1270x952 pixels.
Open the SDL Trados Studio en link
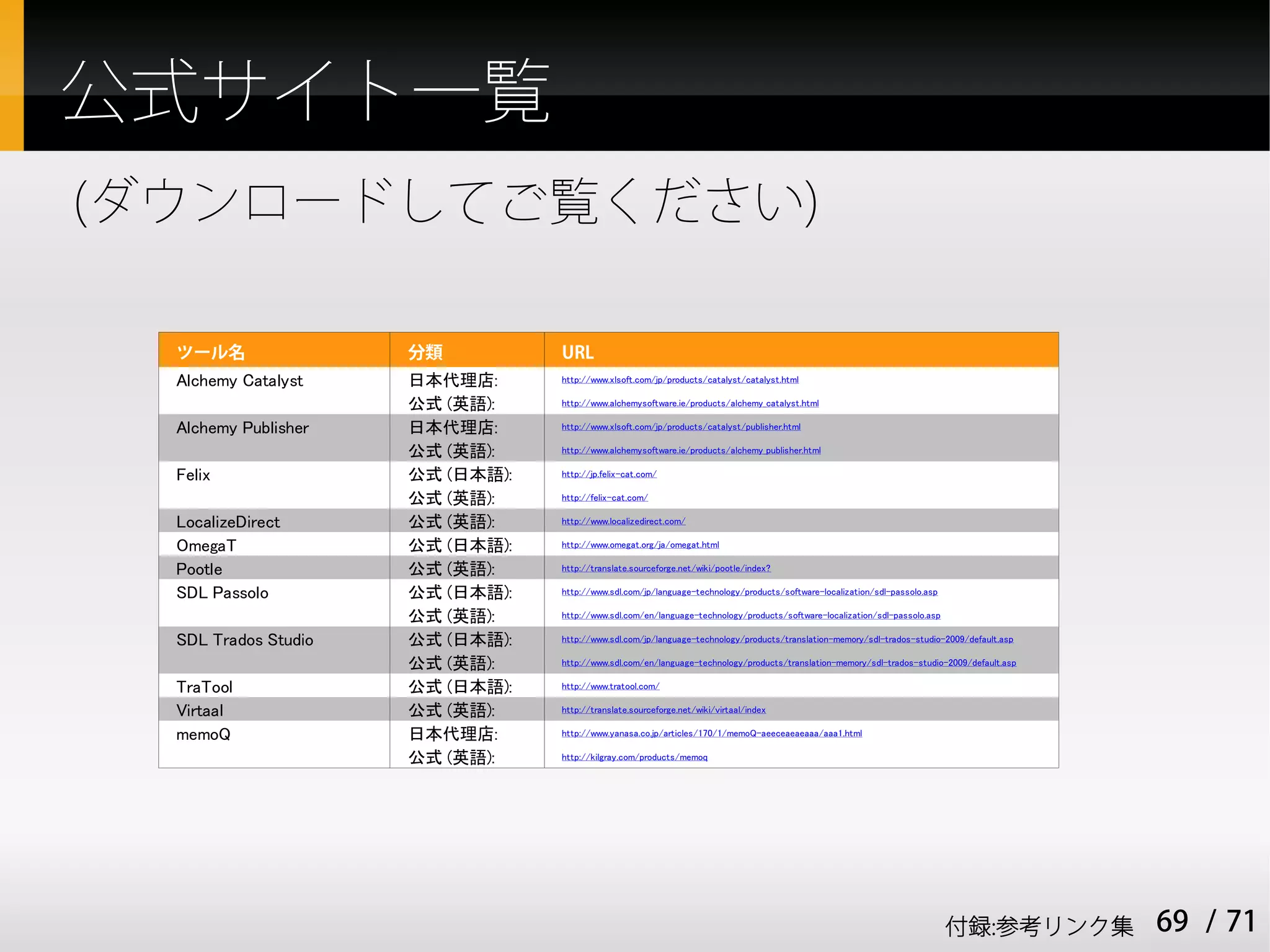[x=788, y=662]
